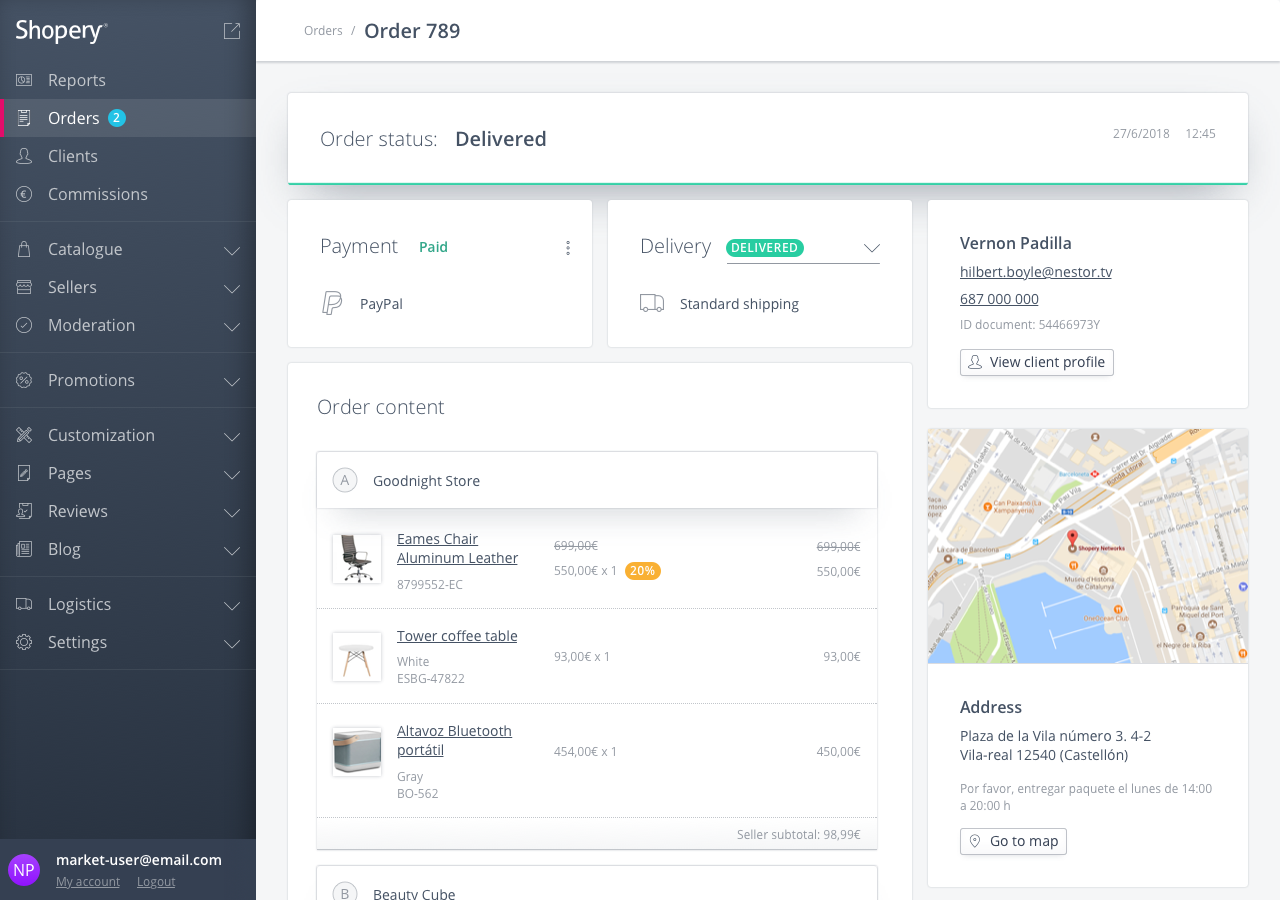Open the Reports section in sidebar
Viewport: 1280px width, 900px height.
click(x=22, y=79)
